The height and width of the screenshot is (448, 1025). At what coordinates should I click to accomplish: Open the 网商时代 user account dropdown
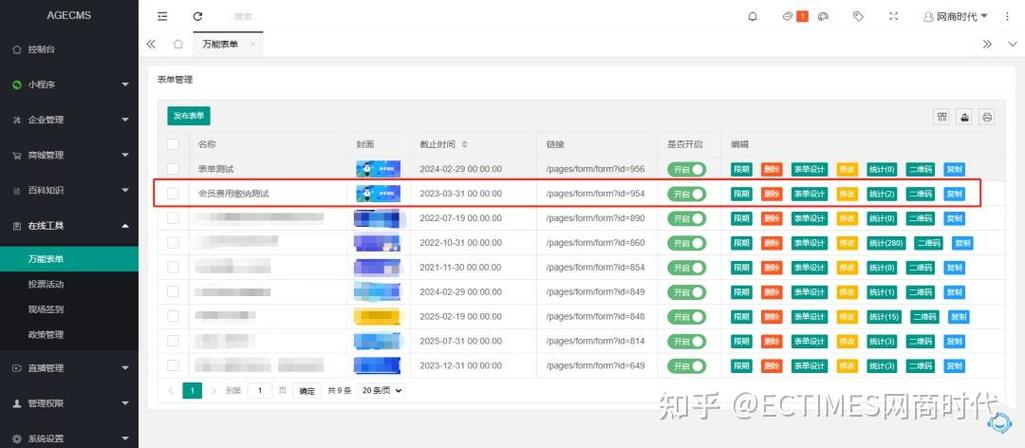click(x=955, y=16)
